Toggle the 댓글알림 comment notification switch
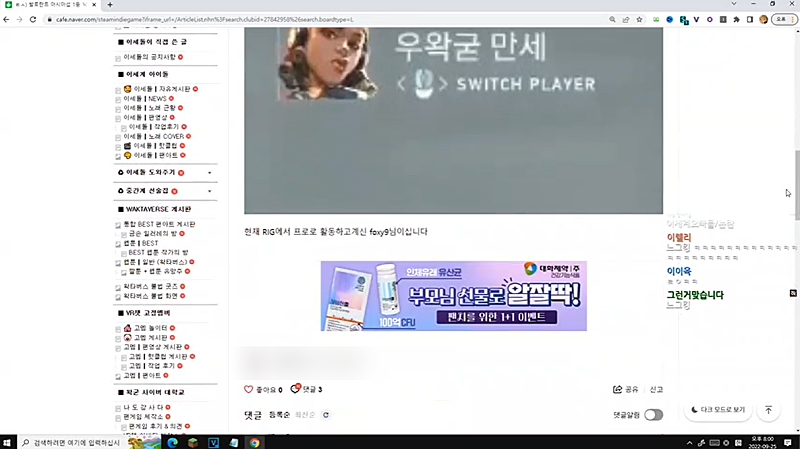Screen dimensions: 800x449 pos(653,415)
